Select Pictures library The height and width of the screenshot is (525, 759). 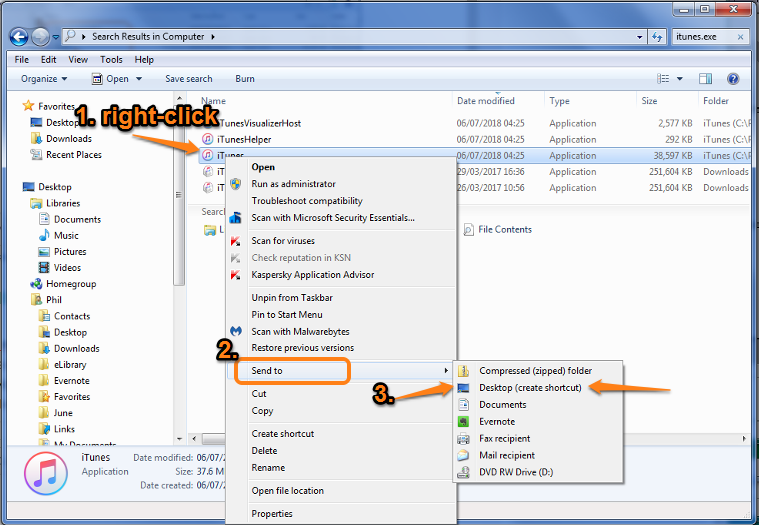click(x=70, y=252)
